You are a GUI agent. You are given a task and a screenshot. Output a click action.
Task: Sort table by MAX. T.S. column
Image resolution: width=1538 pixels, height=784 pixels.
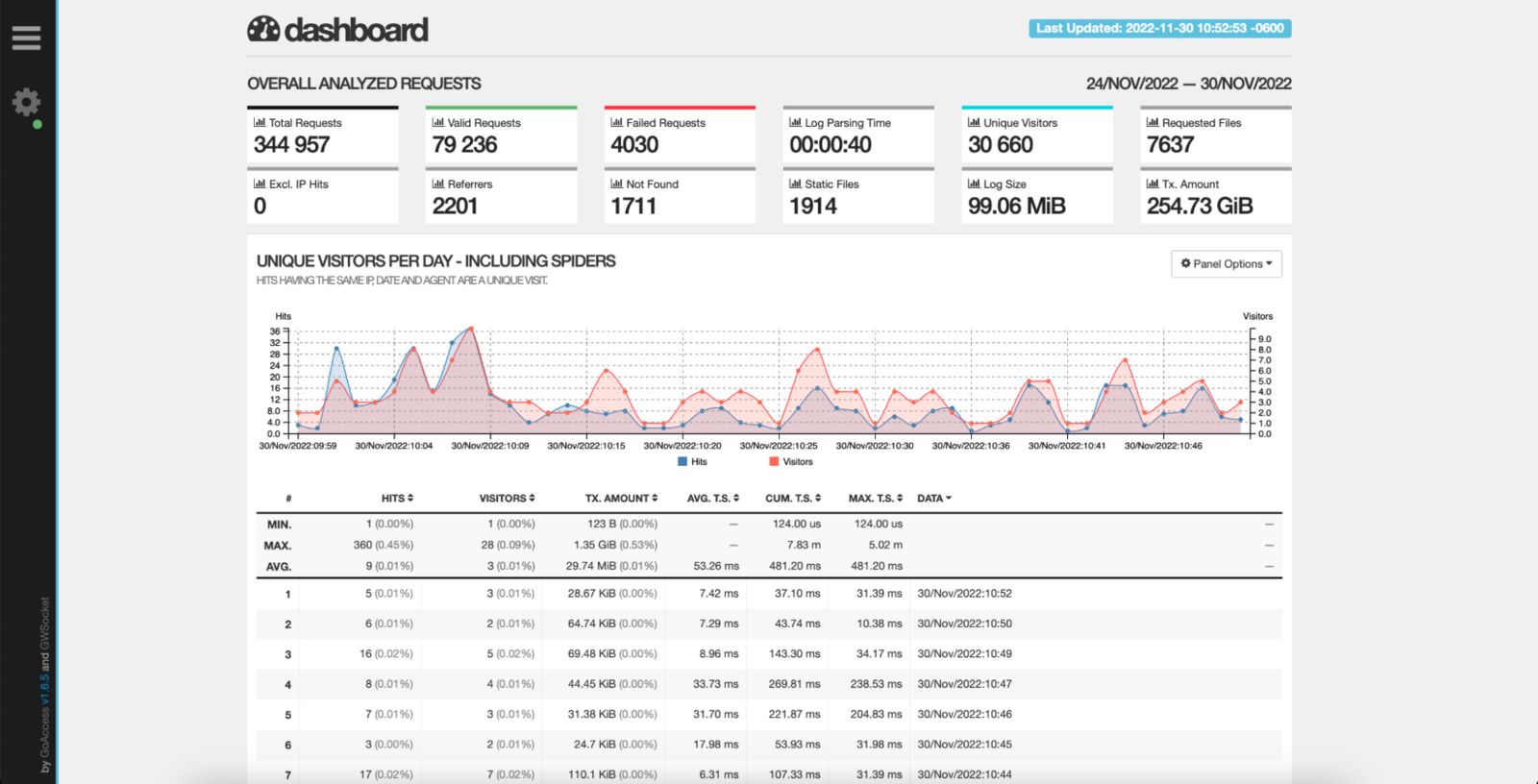tap(875, 498)
